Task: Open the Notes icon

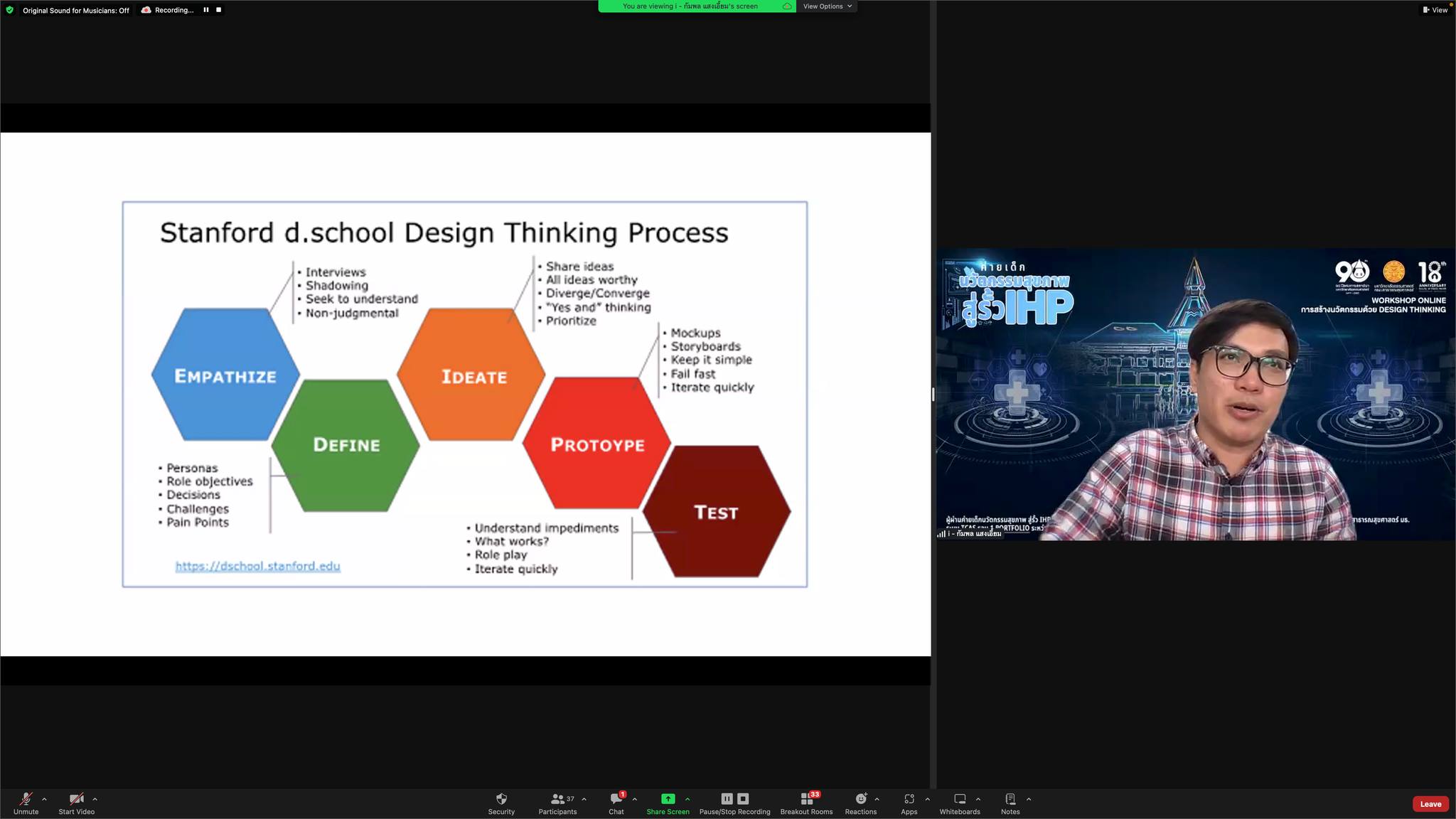Action: click(1010, 799)
